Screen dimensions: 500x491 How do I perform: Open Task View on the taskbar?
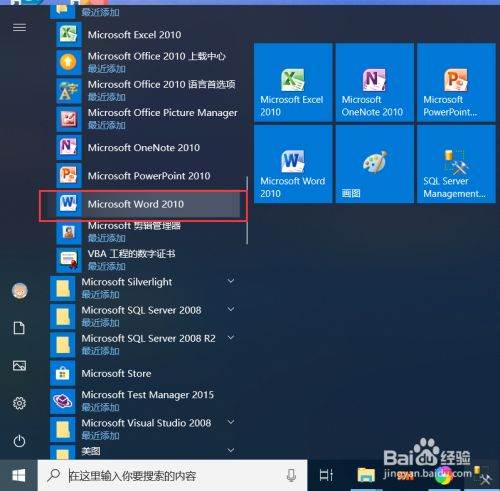click(326, 475)
